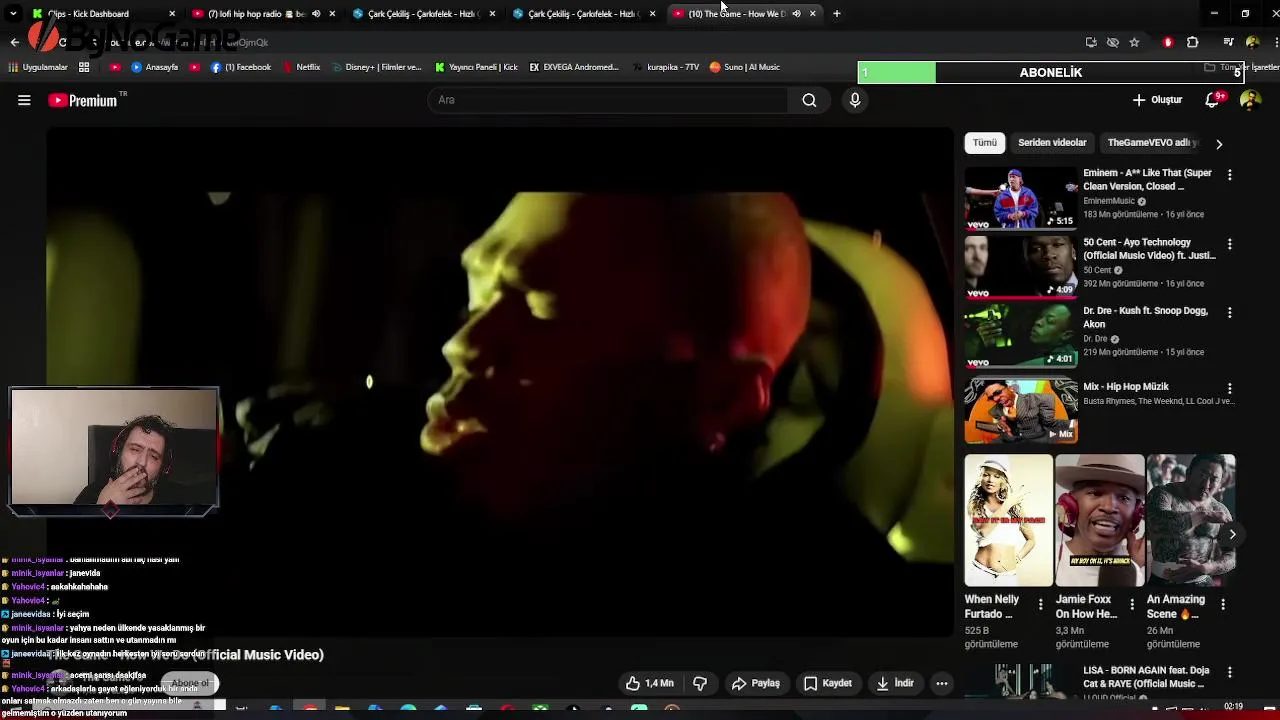The height and width of the screenshot is (720, 1280).
Task: Bookmark this page with star icon
Action: pyautogui.click(x=1134, y=42)
